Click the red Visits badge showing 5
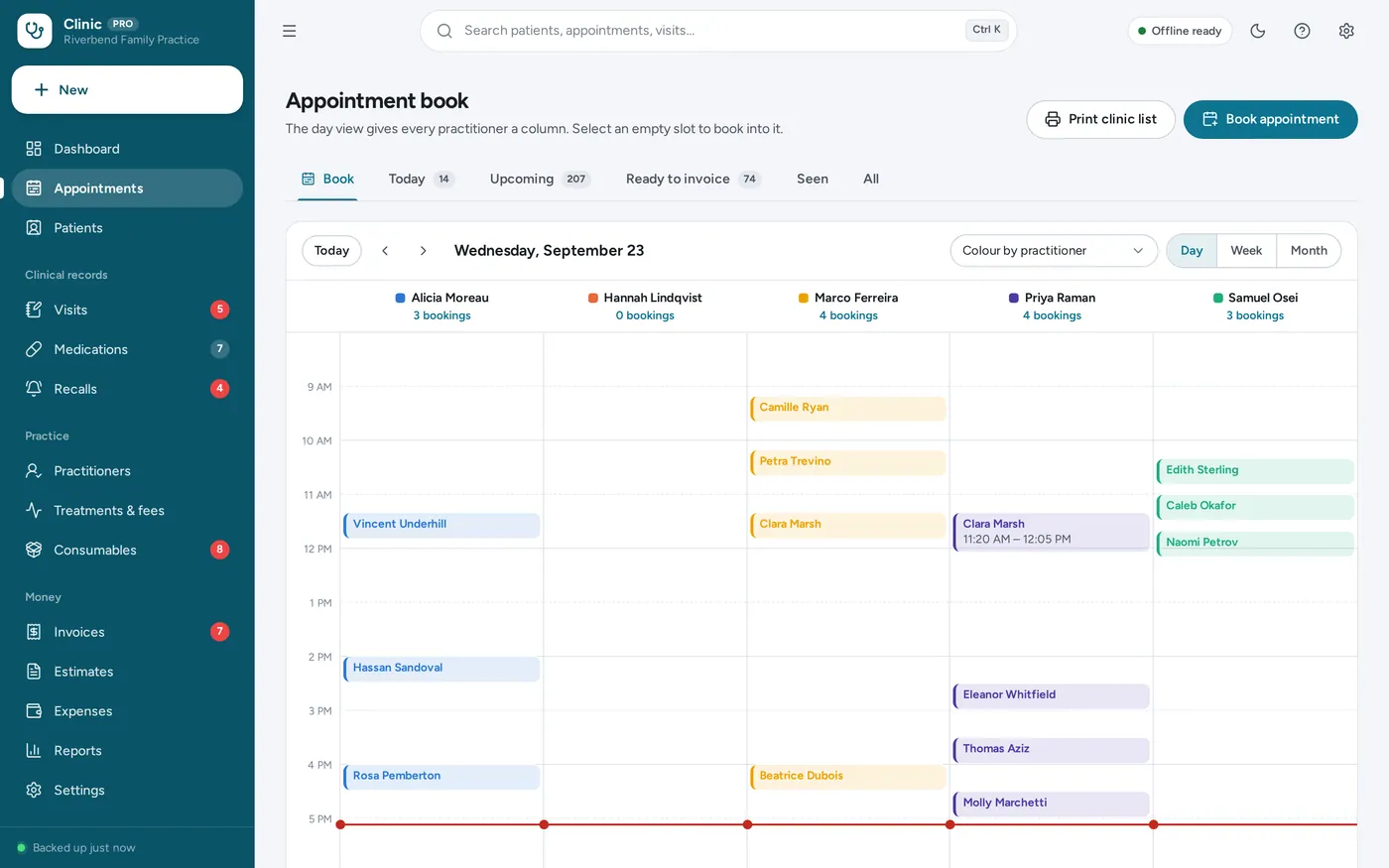 [x=220, y=310]
